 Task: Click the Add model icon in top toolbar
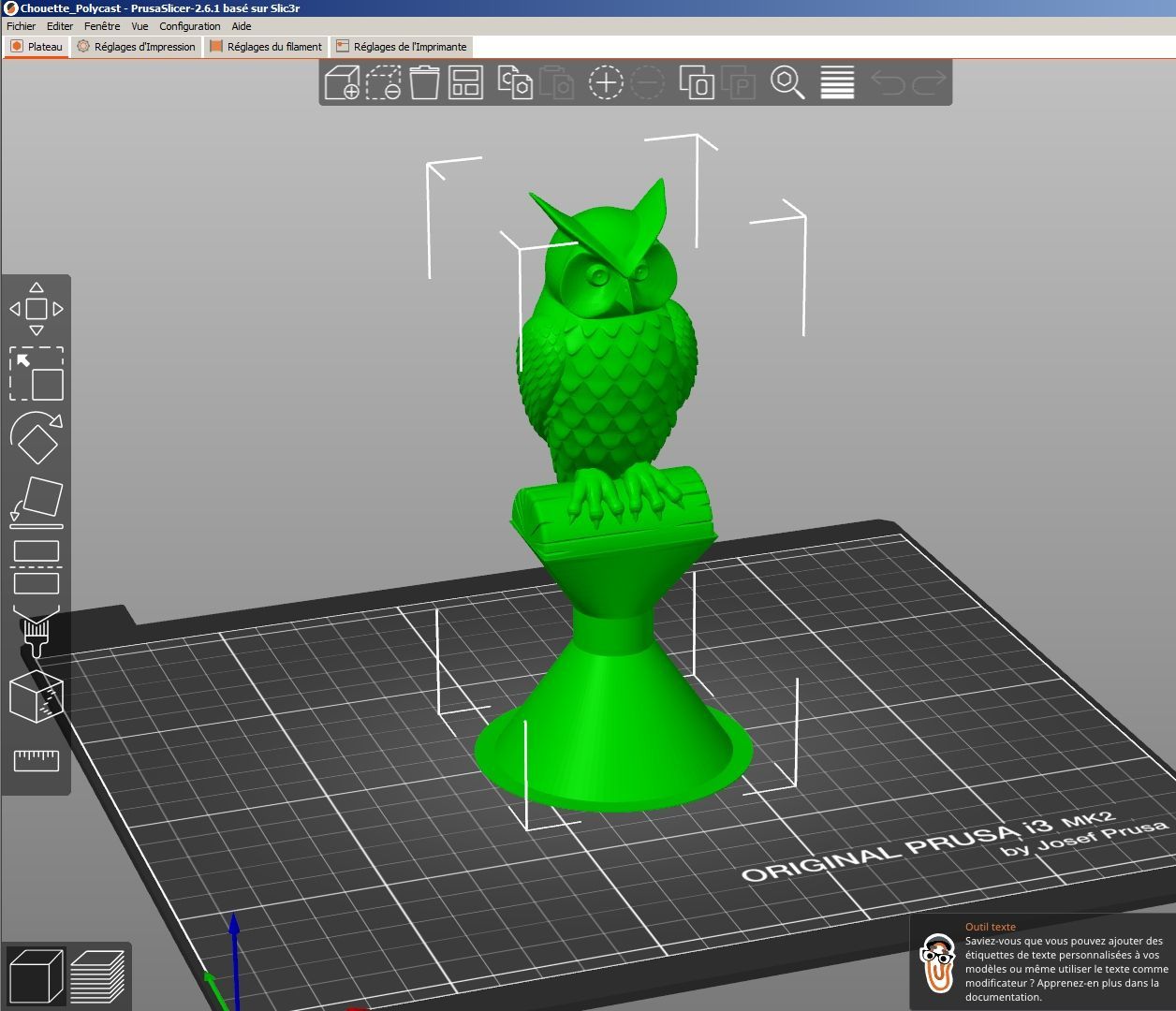pos(342,82)
